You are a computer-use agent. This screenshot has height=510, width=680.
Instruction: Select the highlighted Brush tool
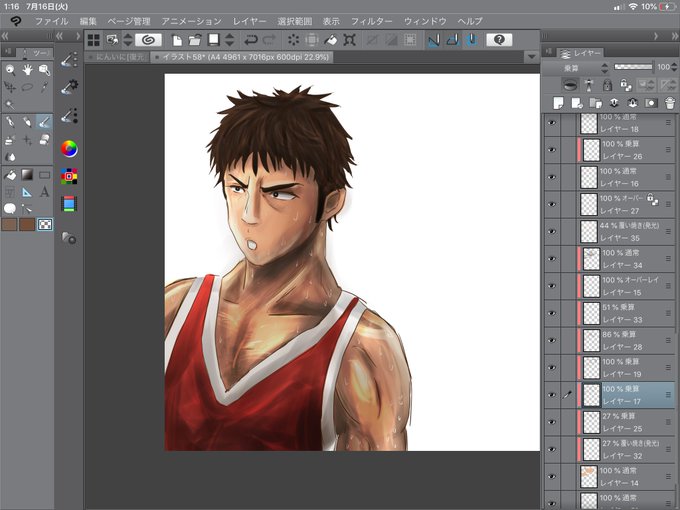pos(44,122)
